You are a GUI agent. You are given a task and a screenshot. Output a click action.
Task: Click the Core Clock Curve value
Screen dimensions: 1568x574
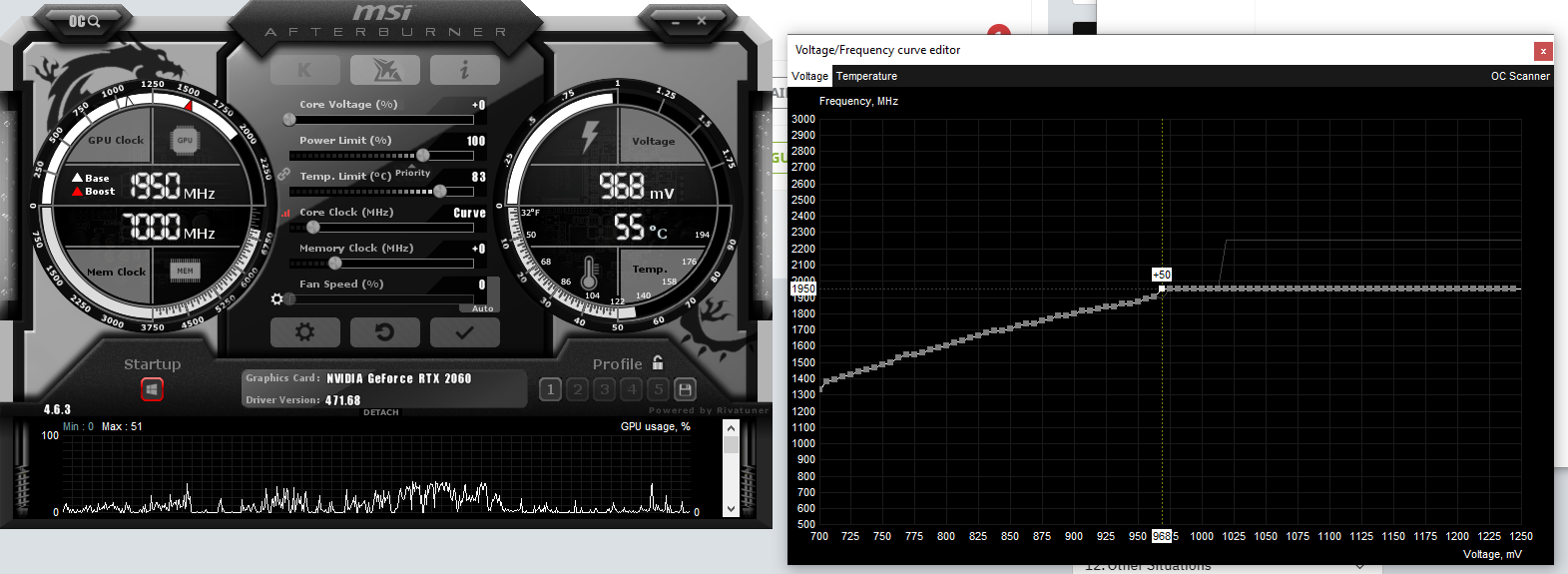click(469, 213)
